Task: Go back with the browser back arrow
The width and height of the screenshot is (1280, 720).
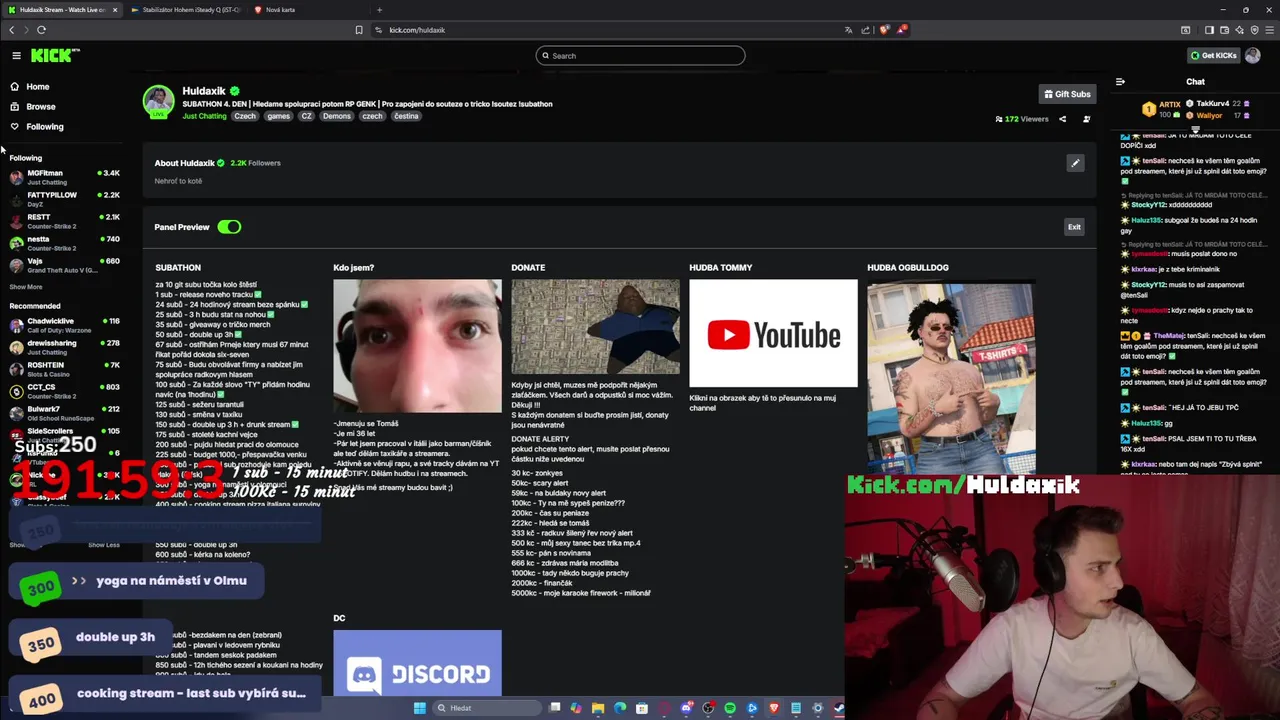Action: [11, 30]
